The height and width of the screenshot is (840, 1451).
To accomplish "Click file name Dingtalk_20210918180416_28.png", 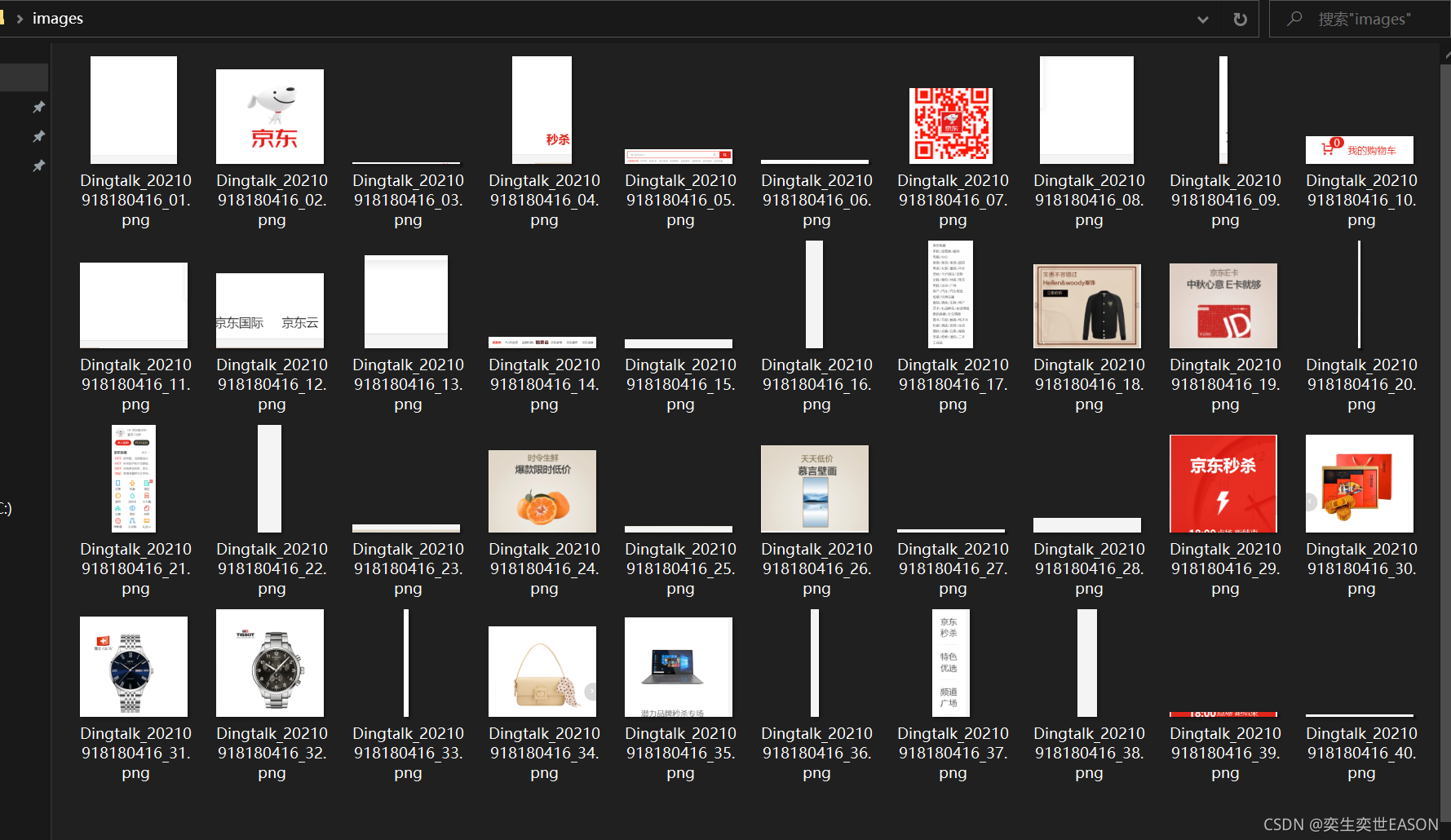I will click(1089, 568).
